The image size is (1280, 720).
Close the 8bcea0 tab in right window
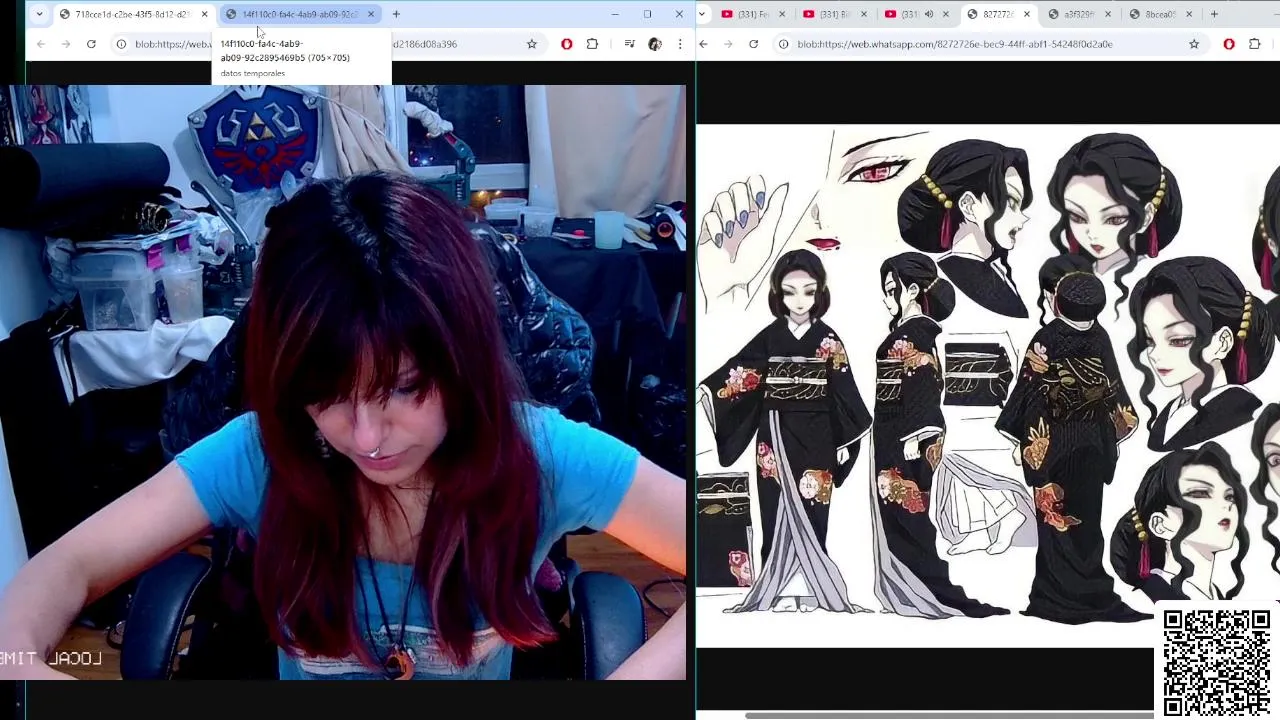[1189, 14]
